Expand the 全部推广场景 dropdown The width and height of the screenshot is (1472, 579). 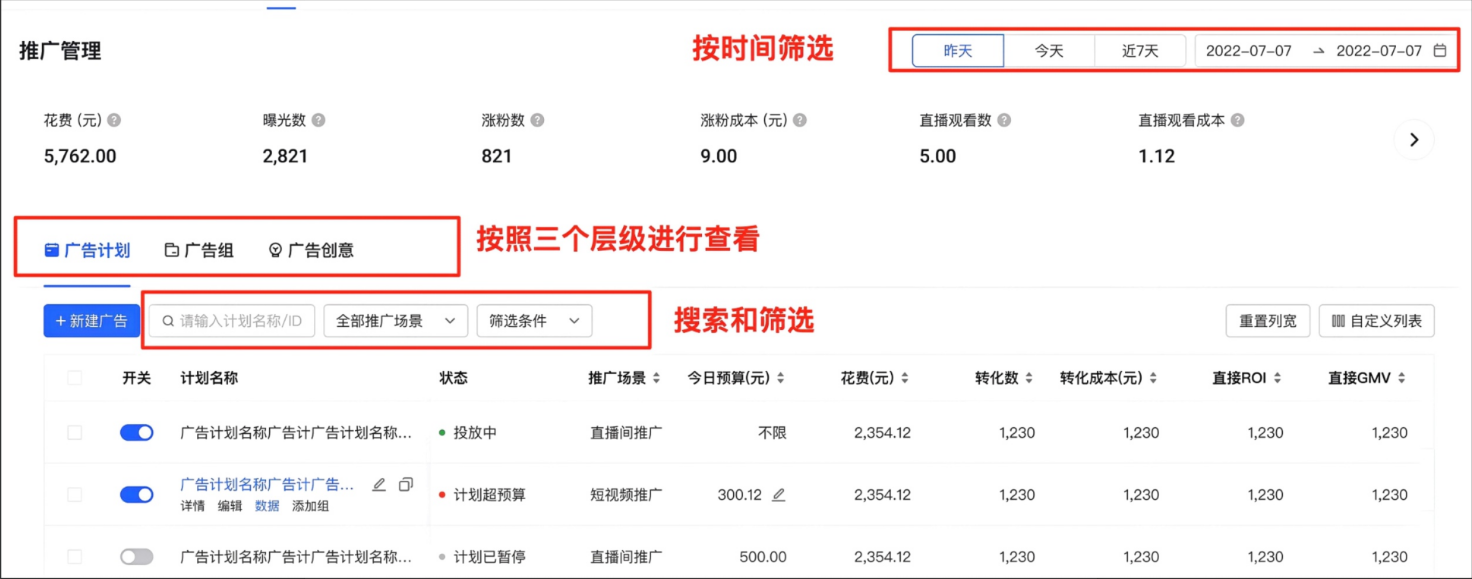395,321
